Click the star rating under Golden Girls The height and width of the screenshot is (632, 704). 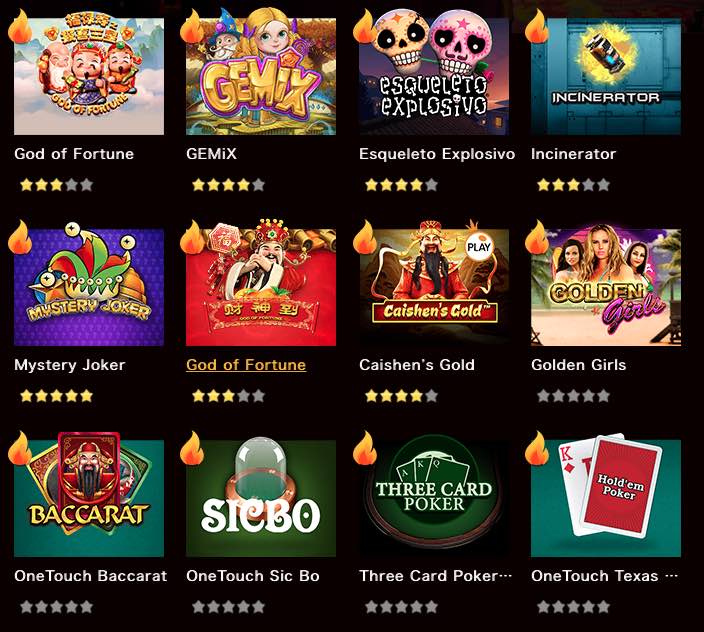tap(573, 396)
